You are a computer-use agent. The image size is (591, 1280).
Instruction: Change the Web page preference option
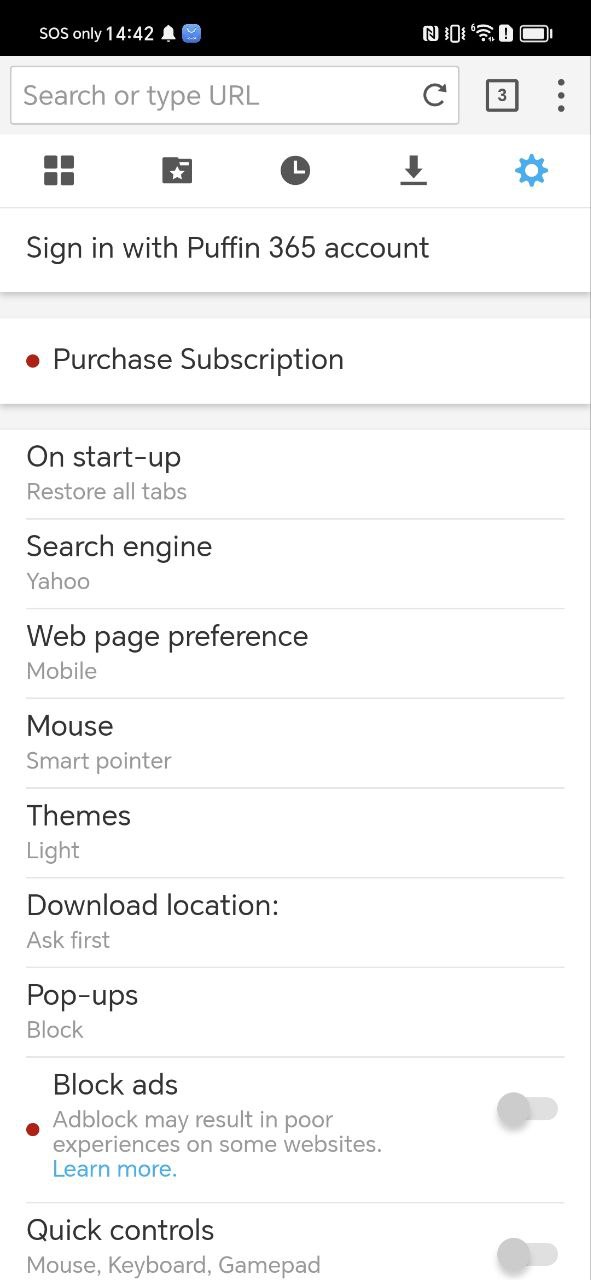coord(295,653)
